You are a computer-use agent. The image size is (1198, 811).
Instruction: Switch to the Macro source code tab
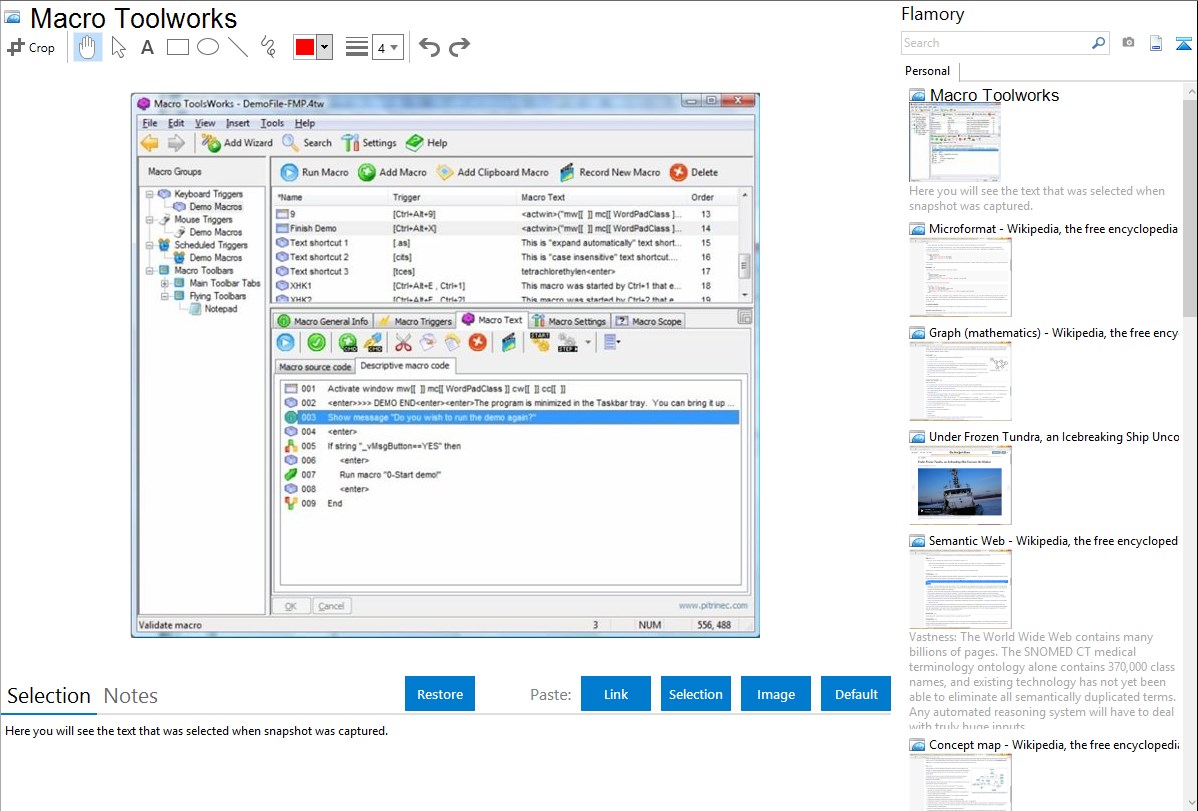click(315, 367)
